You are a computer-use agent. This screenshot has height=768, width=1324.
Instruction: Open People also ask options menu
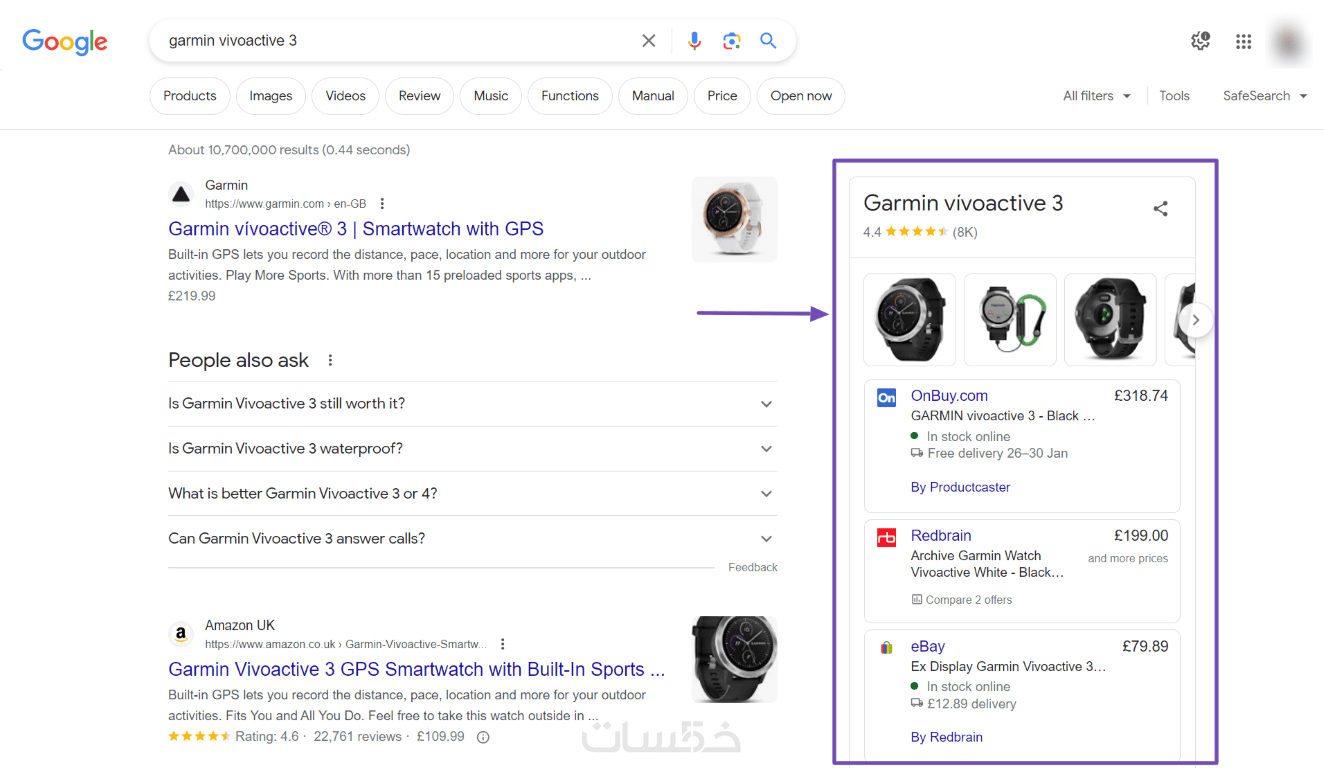point(331,361)
